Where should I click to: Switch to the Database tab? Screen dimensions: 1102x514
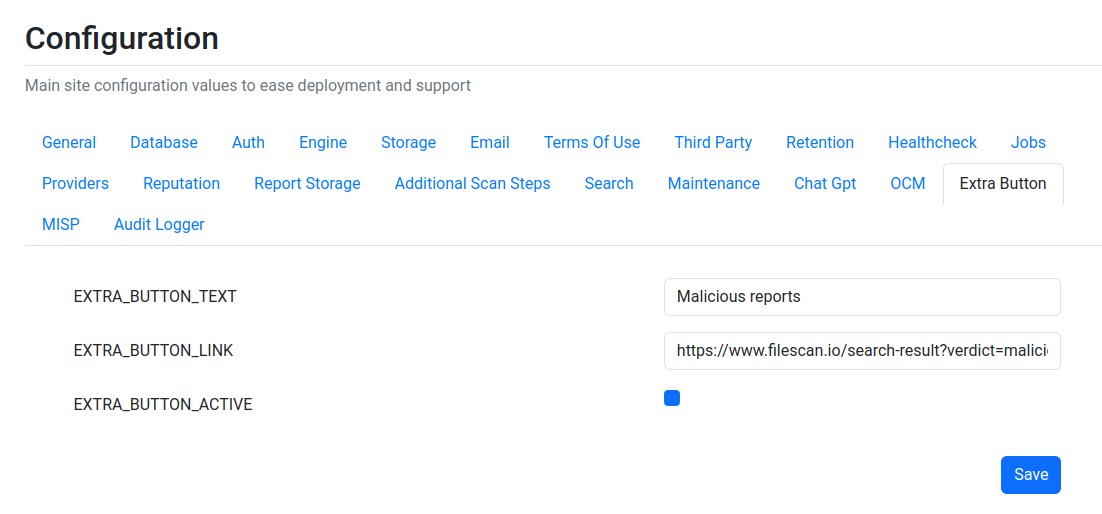164,143
